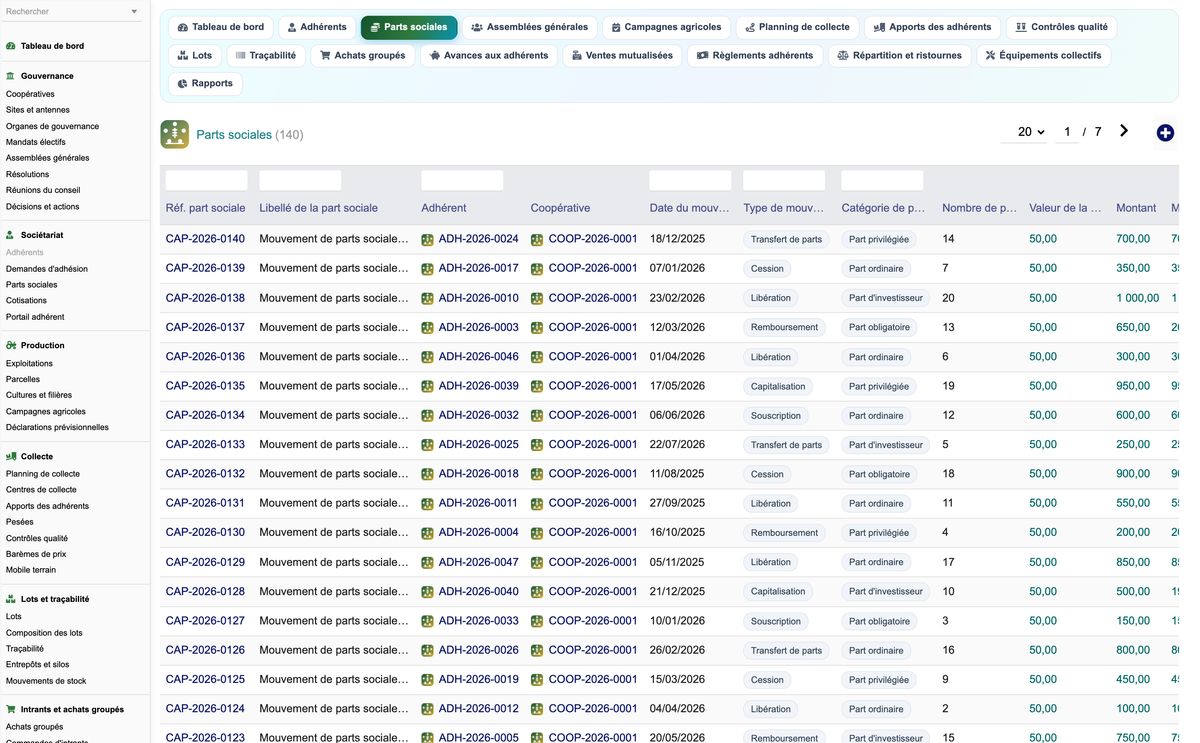Screen dimensions: 1200x743
Task: Sort by Montant column header
Action: coord(1136,208)
